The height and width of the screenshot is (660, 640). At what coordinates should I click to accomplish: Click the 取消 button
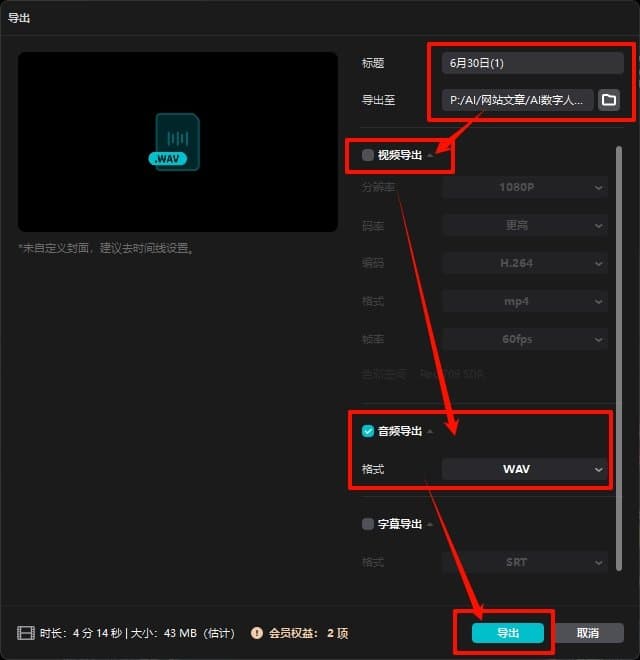coord(587,633)
